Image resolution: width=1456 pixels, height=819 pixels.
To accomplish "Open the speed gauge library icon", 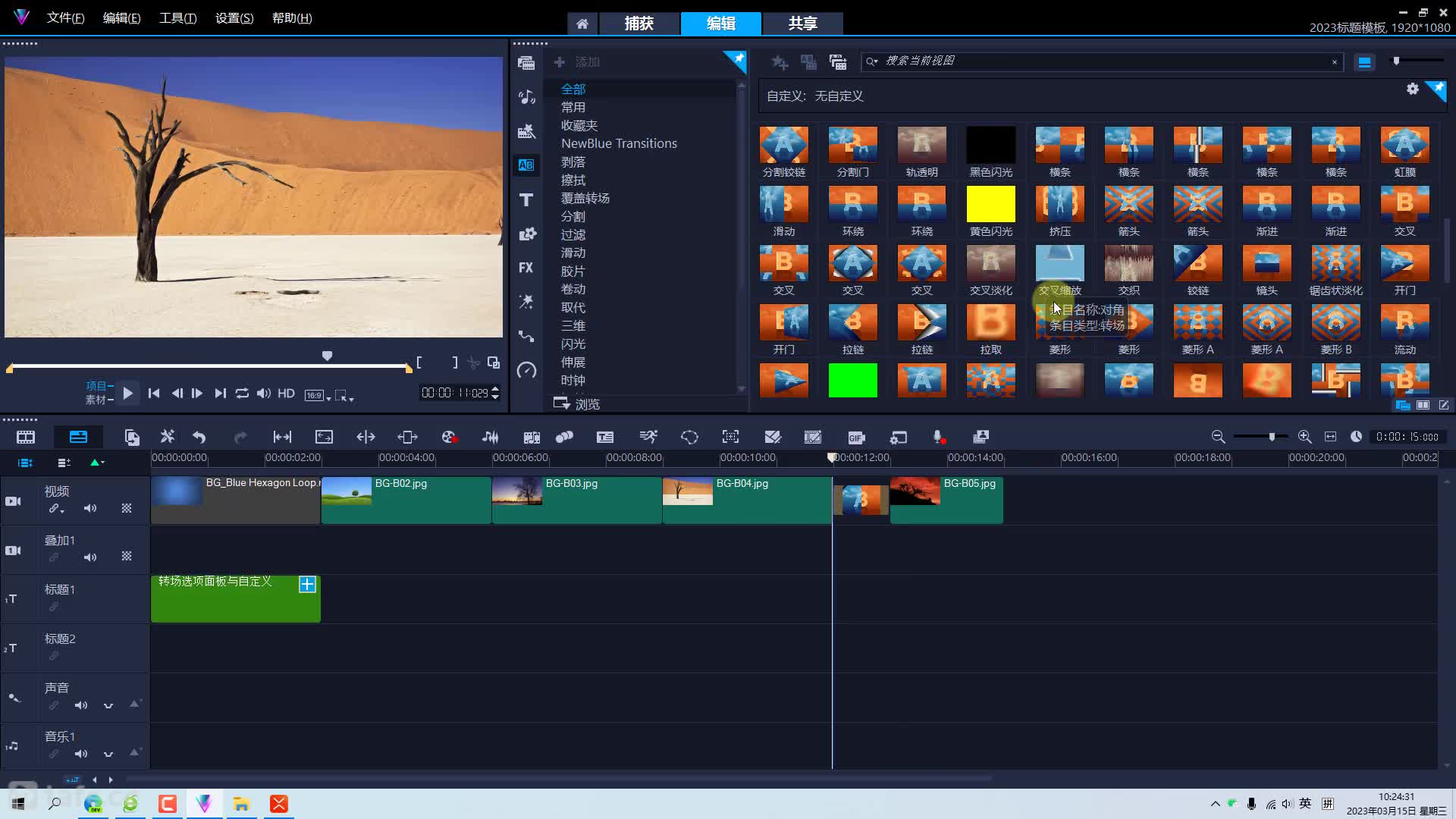I will (x=526, y=370).
